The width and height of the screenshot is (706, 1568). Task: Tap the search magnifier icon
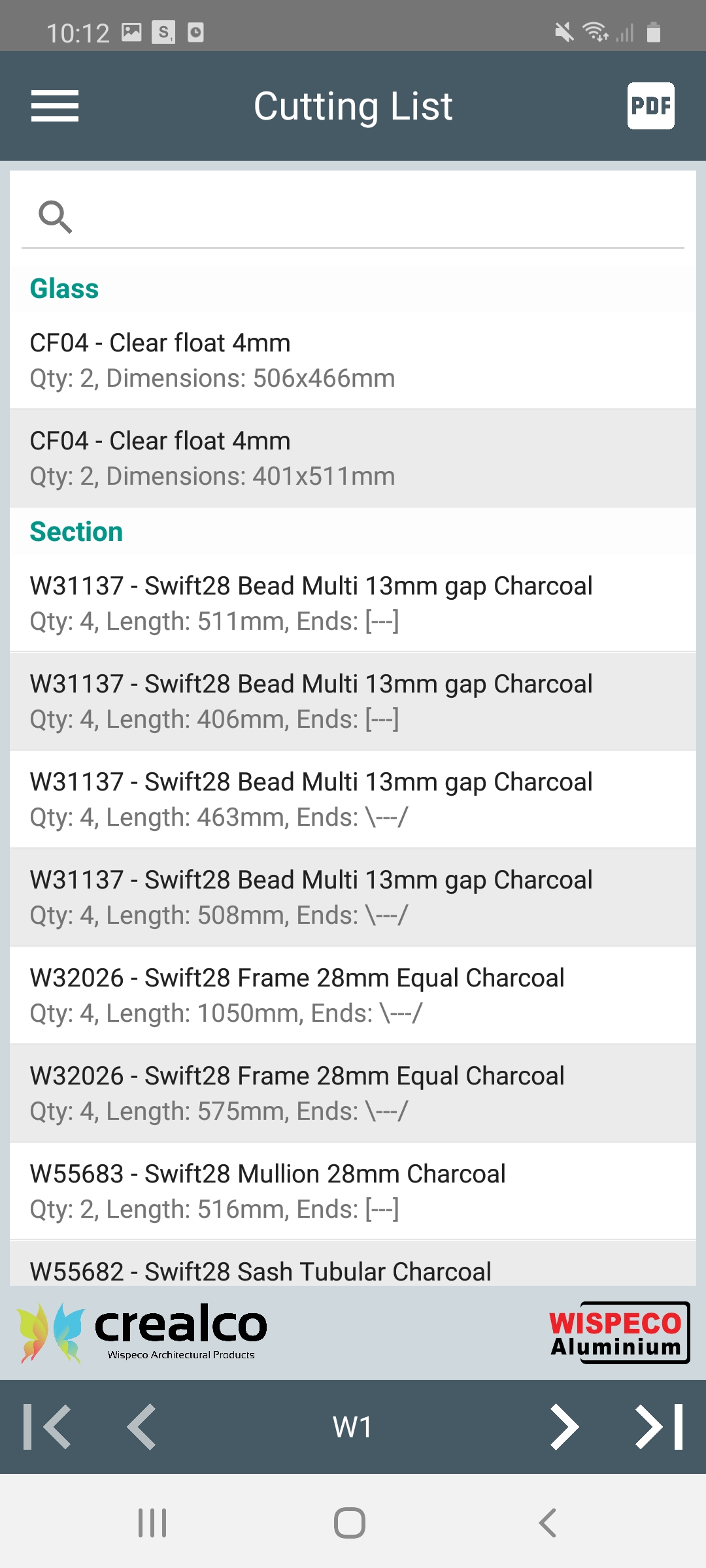click(56, 217)
